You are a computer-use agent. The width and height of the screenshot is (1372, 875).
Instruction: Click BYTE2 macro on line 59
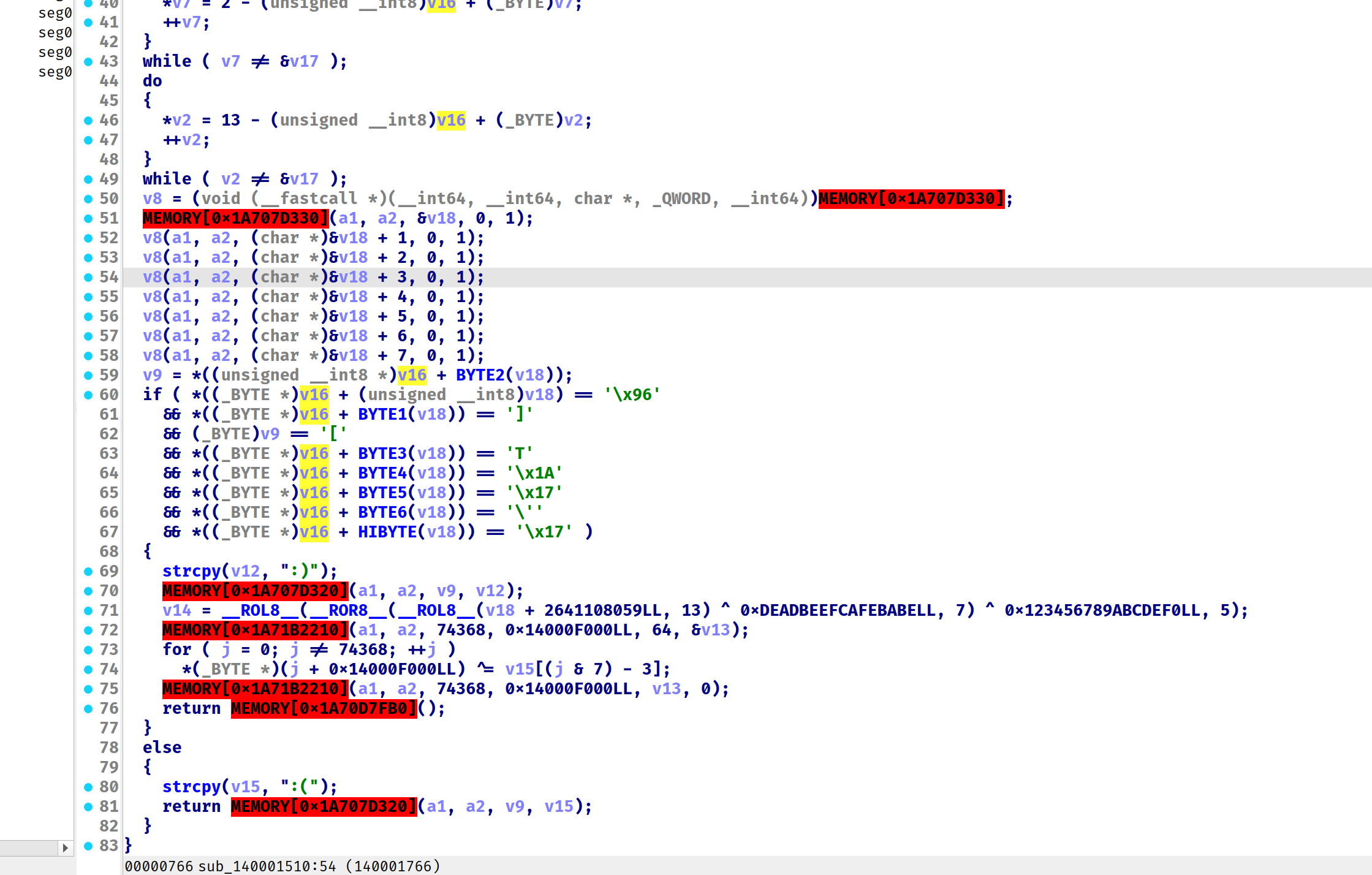[x=480, y=375]
